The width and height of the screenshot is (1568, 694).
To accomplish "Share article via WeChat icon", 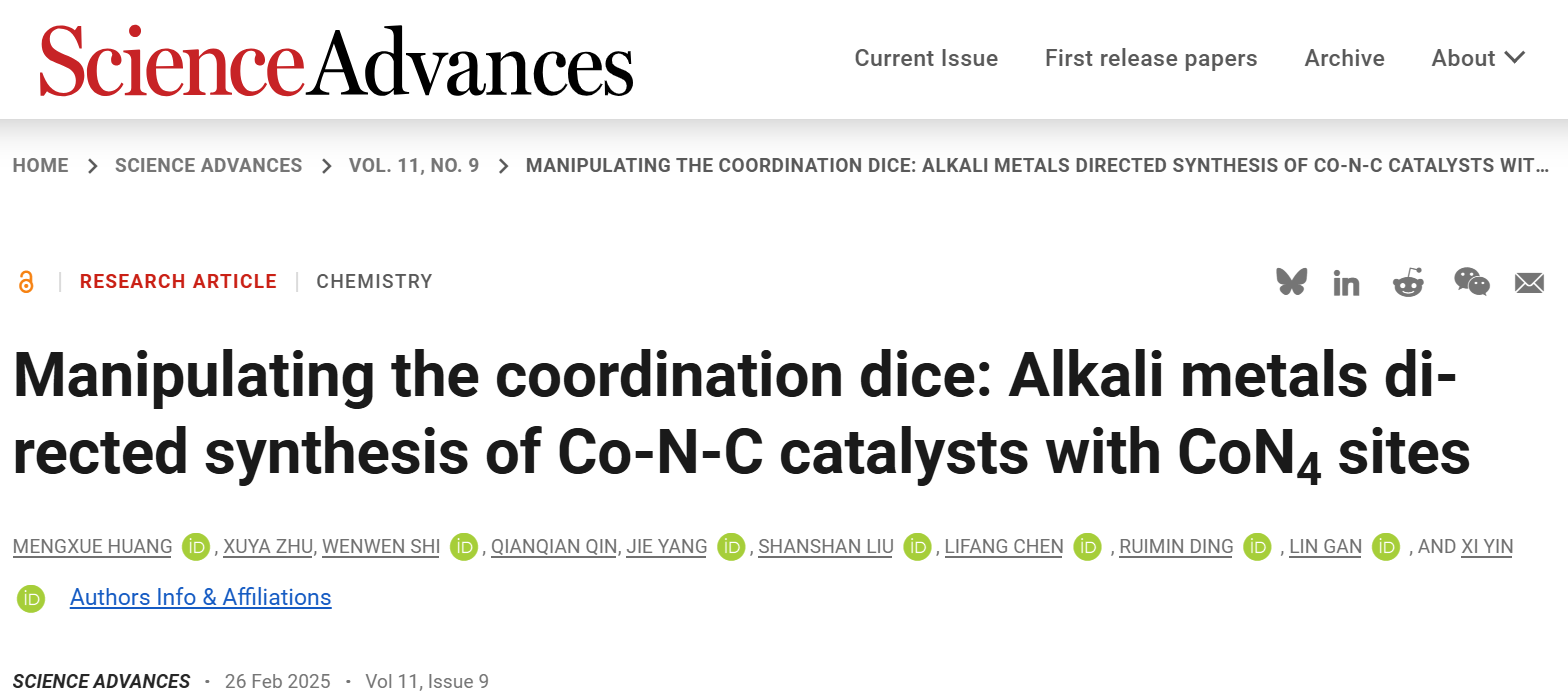I will [x=1471, y=282].
